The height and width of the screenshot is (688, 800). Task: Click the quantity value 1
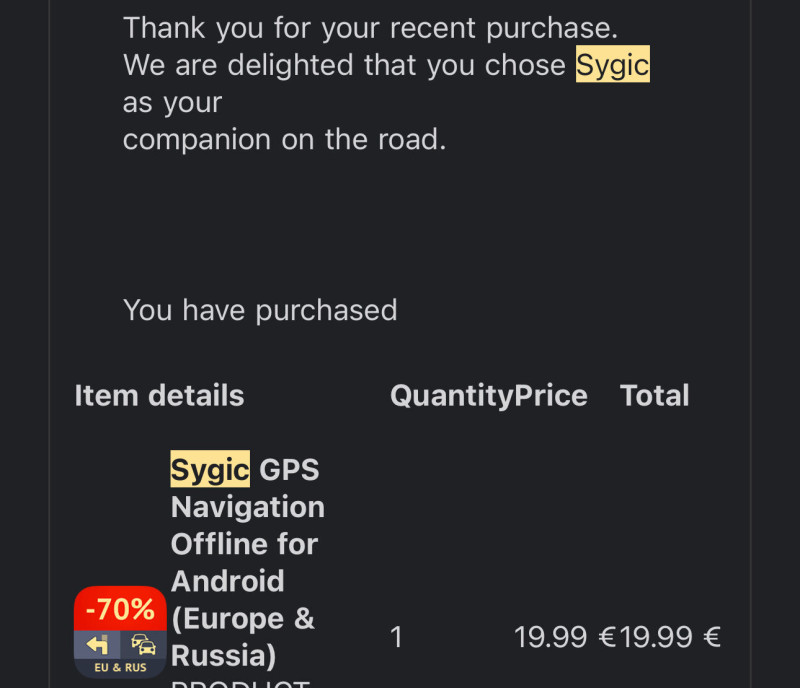click(396, 637)
